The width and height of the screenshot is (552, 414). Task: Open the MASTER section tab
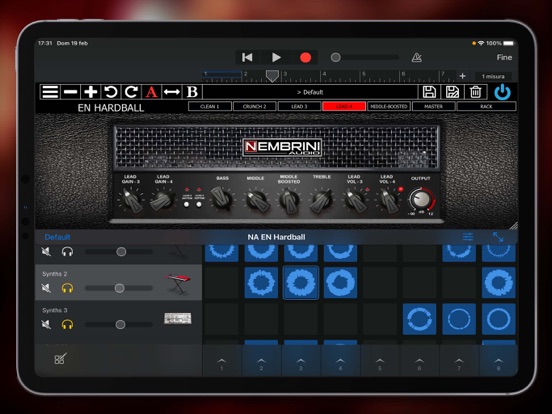[433, 106]
